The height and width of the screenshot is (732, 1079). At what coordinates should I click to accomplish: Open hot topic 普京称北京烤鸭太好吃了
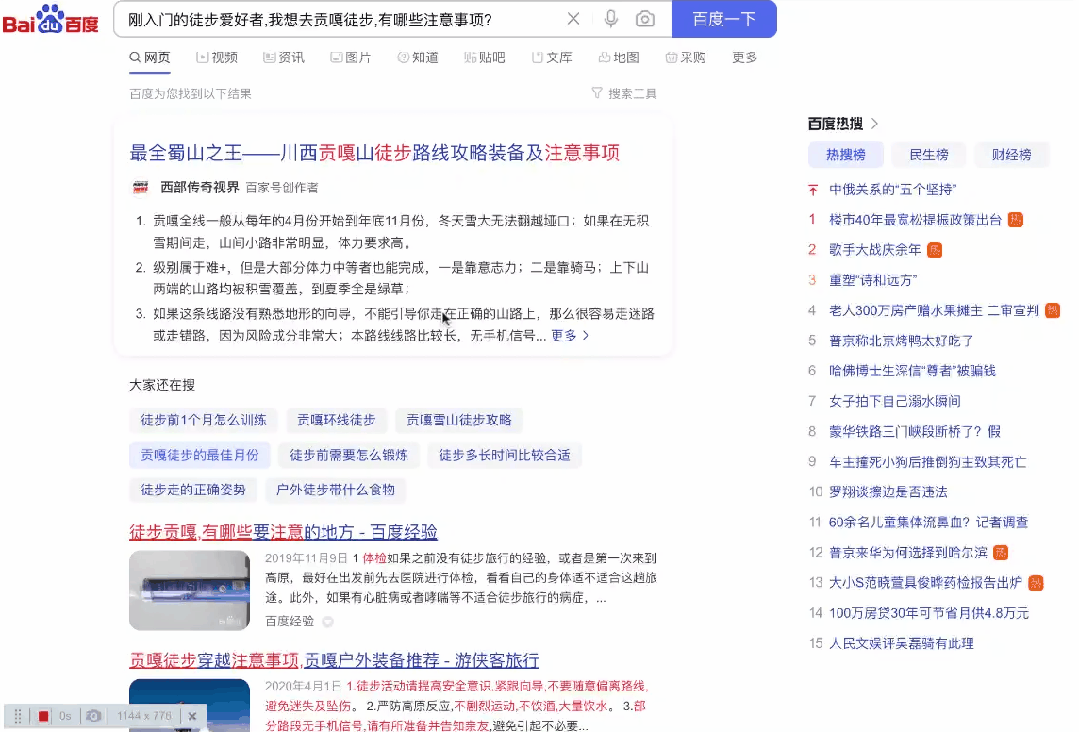pyautogui.click(x=901, y=341)
